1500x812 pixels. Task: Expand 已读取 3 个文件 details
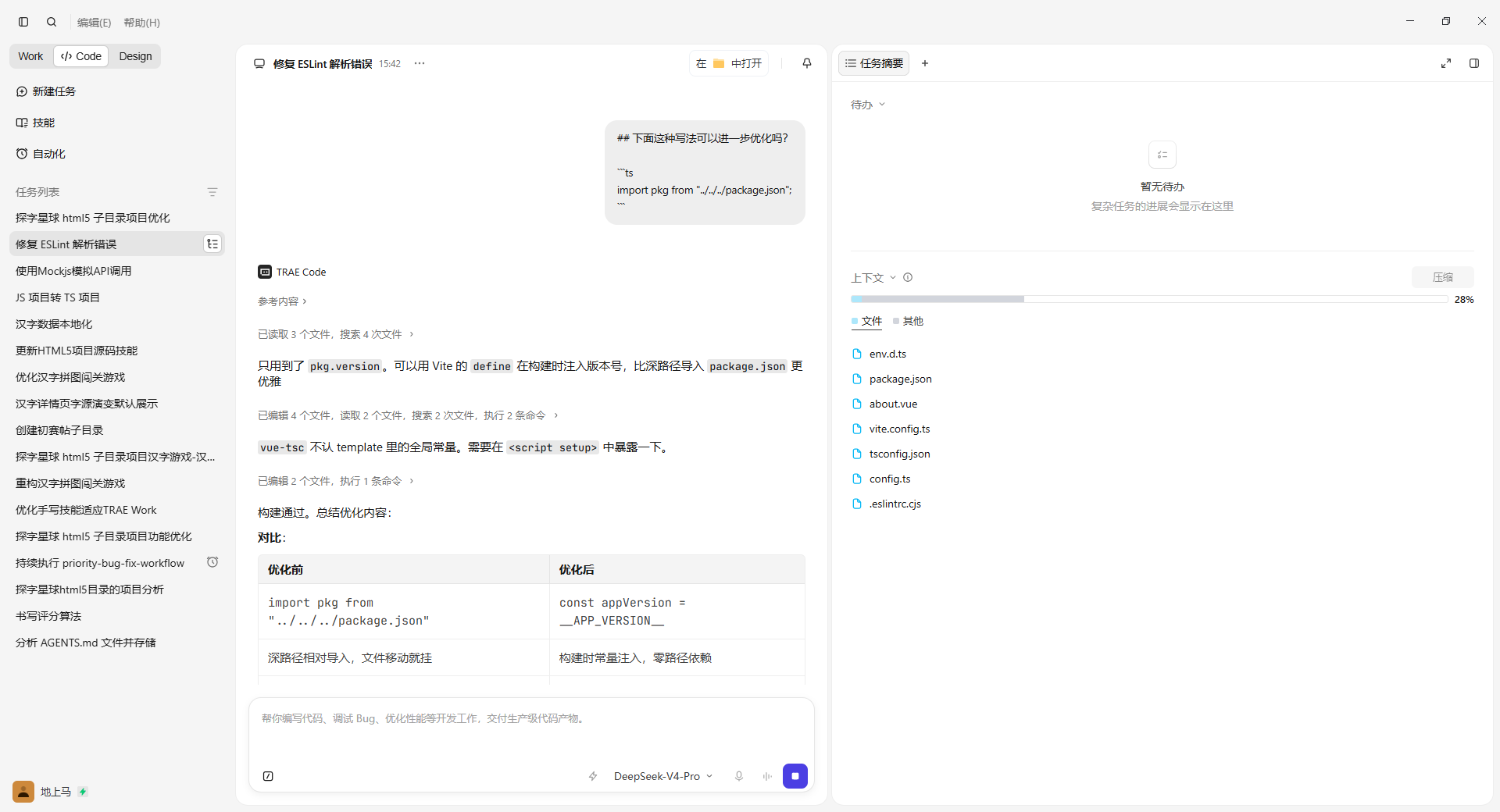point(336,334)
